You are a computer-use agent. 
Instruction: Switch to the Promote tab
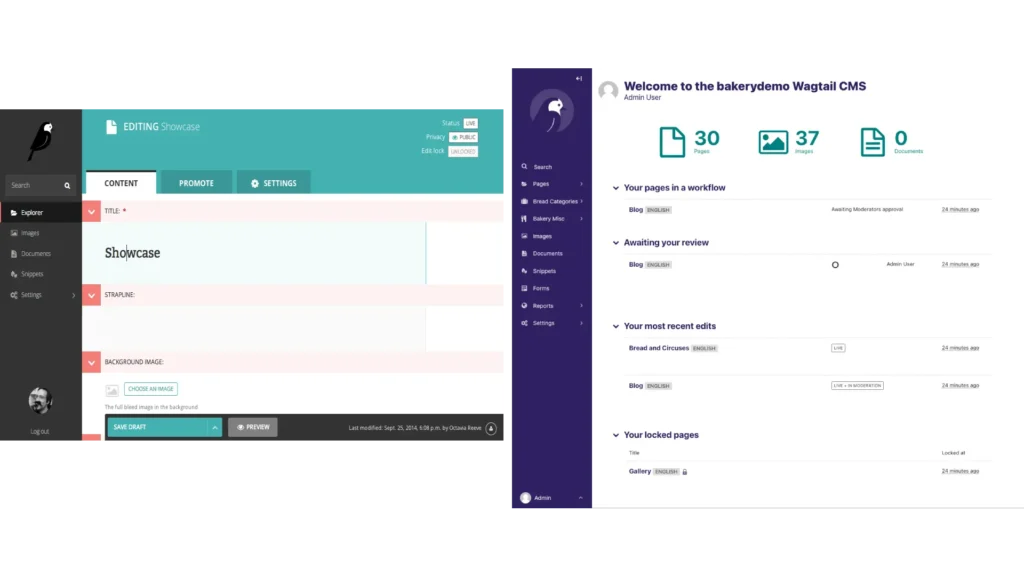click(196, 183)
